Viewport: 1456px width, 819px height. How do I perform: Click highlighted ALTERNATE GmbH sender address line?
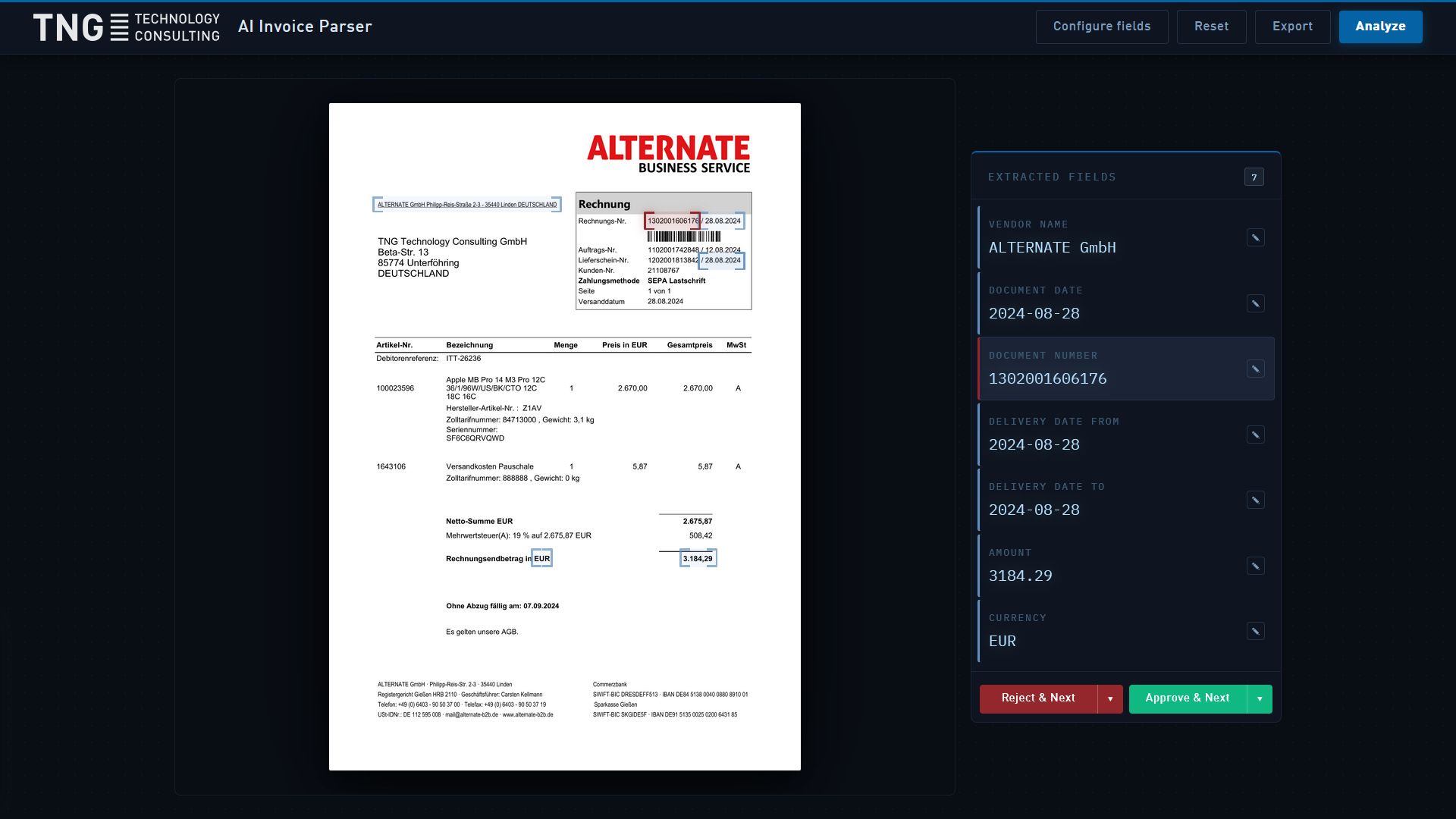point(467,205)
